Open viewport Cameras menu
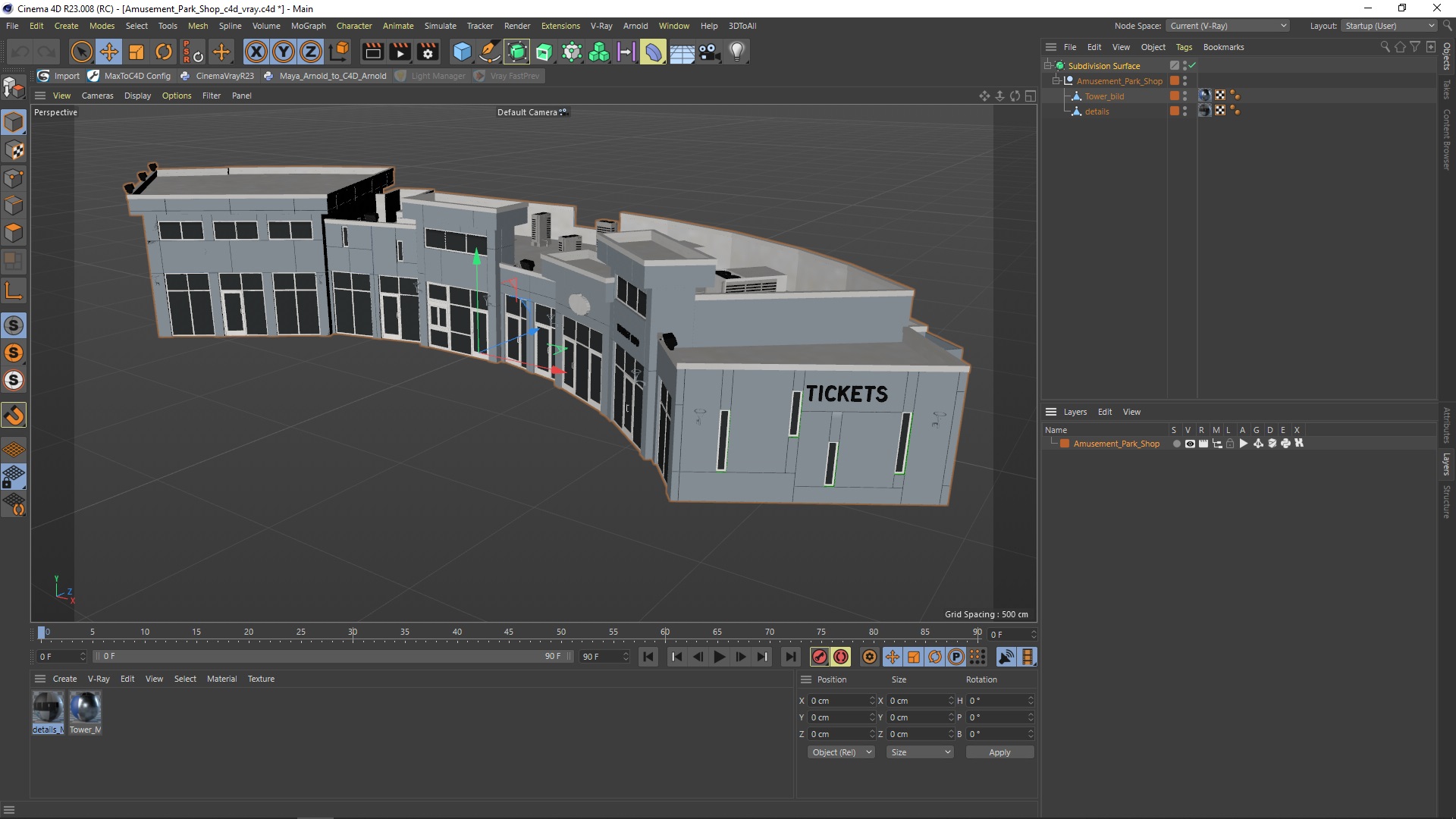The width and height of the screenshot is (1456, 819). (x=97, y=96)
